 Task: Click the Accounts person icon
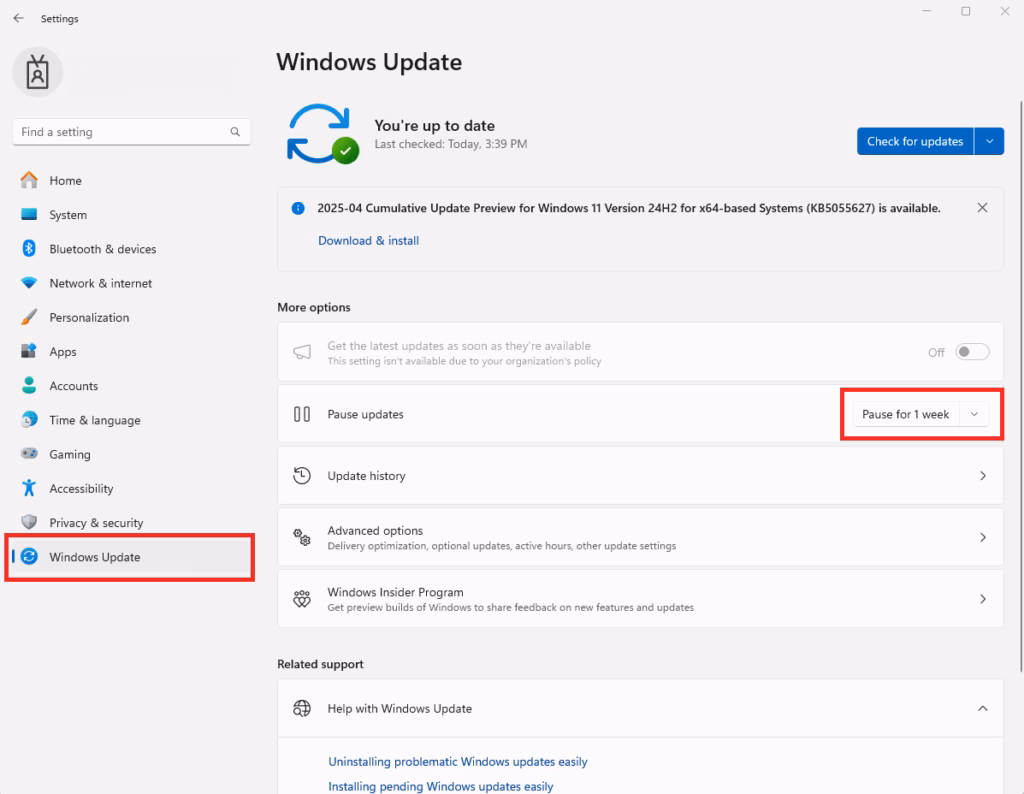tap(29, 385)
